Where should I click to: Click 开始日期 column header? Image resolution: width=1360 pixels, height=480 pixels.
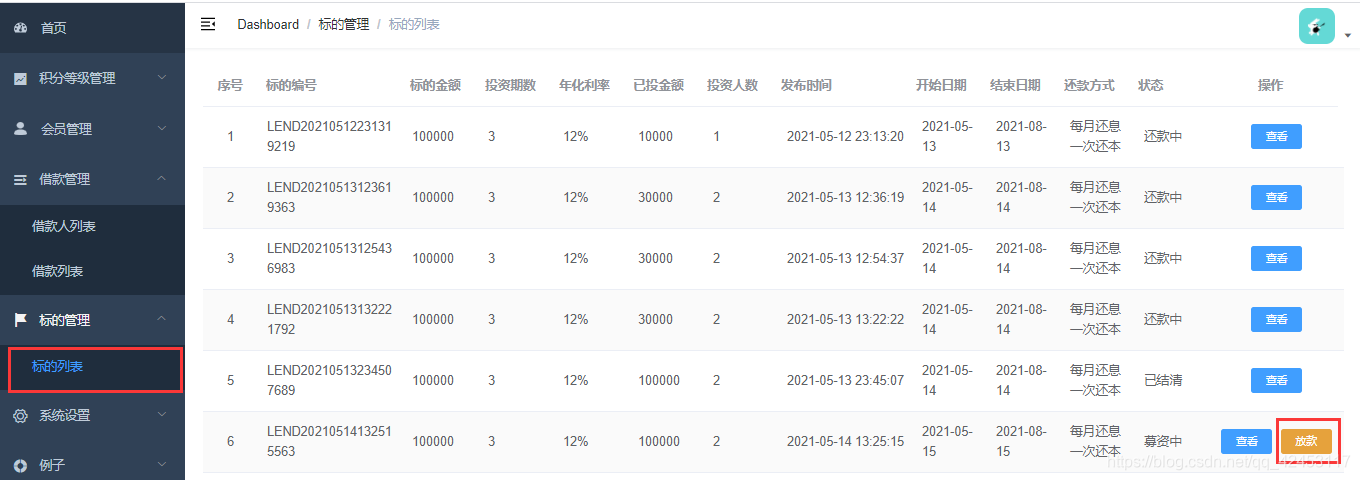(941, 85)
